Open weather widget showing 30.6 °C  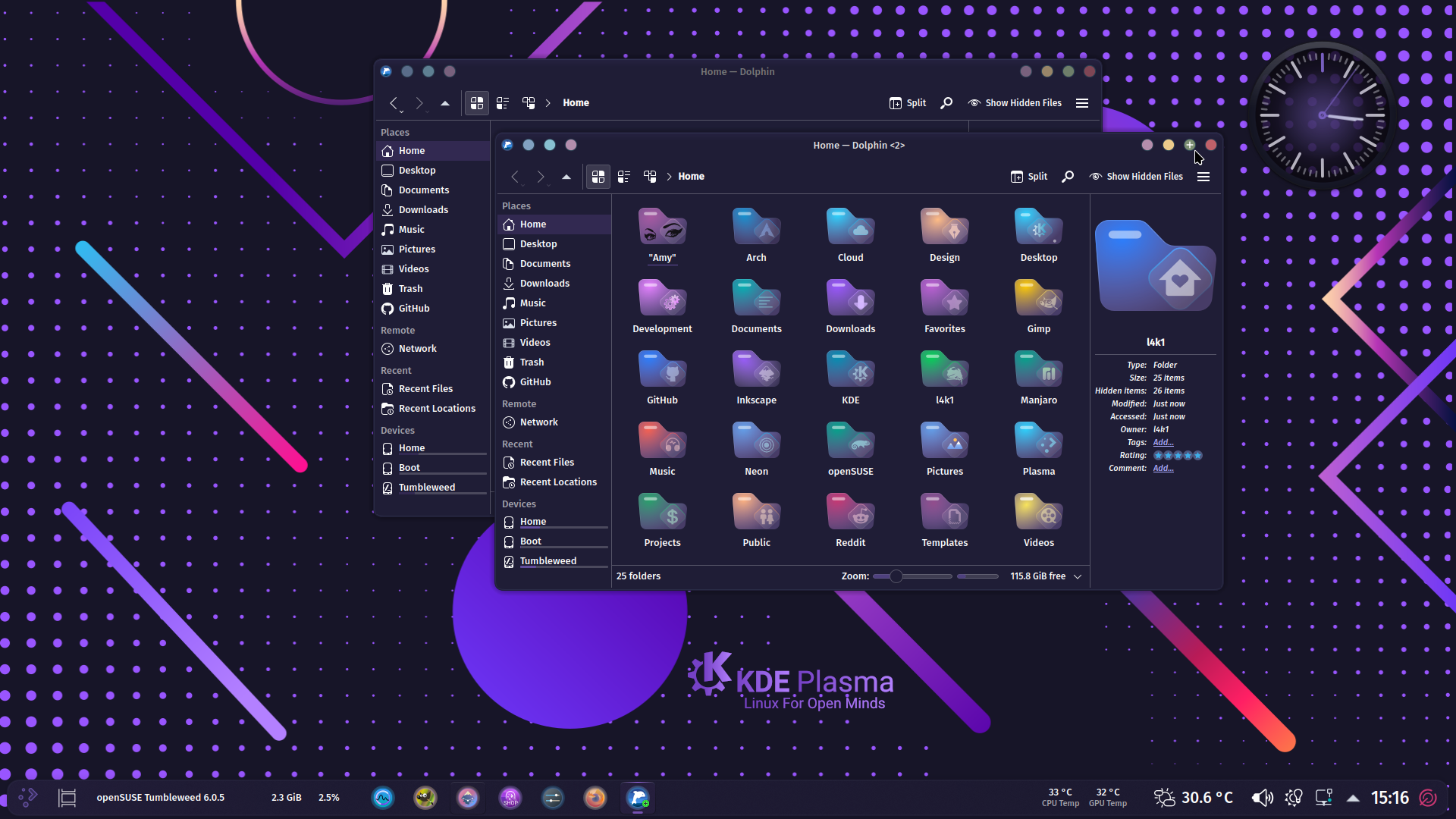coord(1194,798)
